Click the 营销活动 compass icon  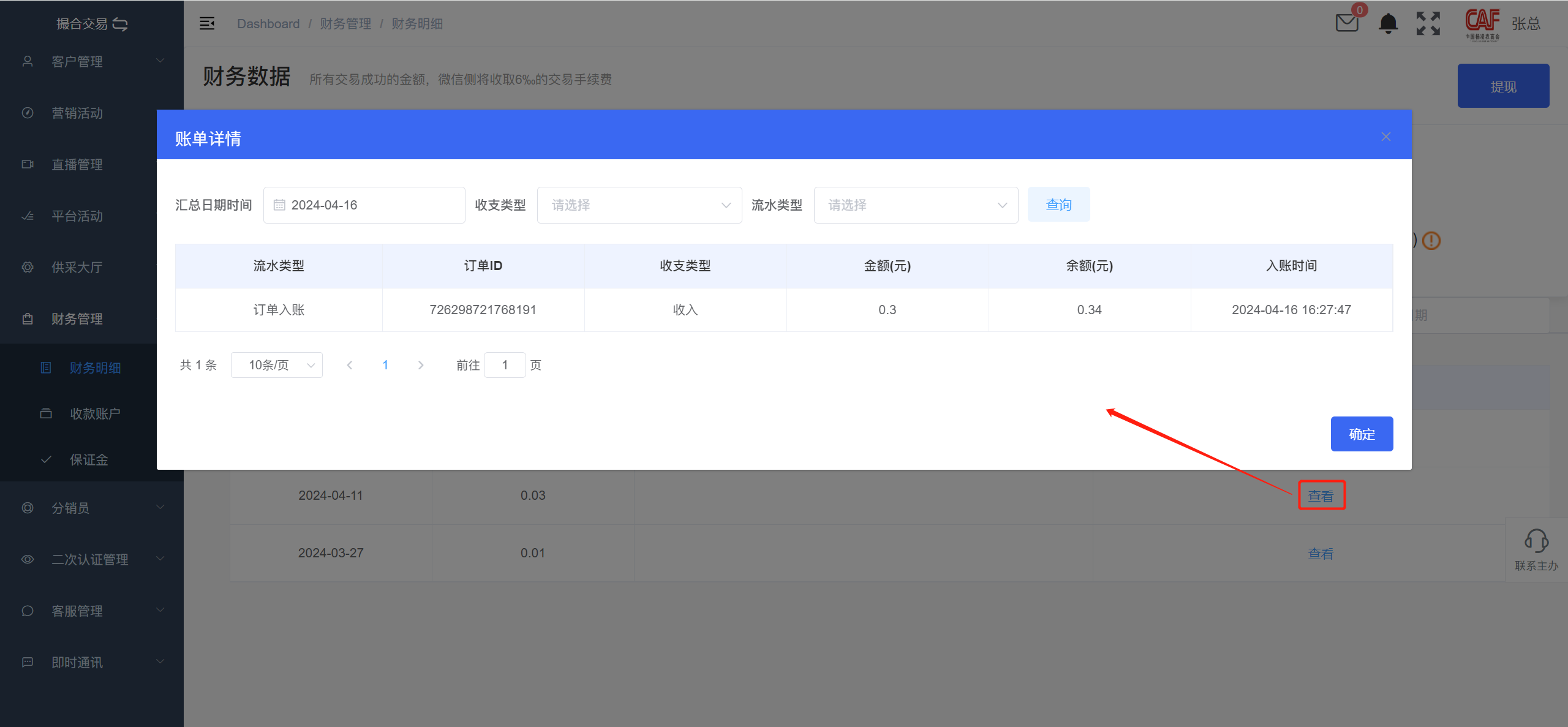coord(28,113)
